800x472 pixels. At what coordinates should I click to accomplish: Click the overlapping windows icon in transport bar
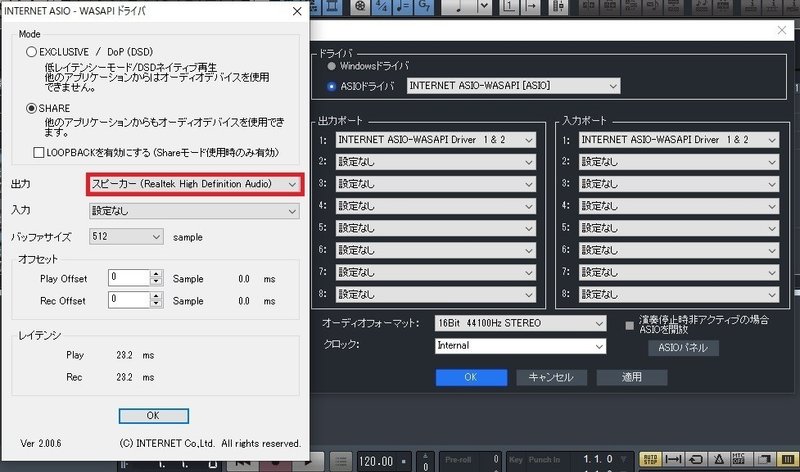764,459
